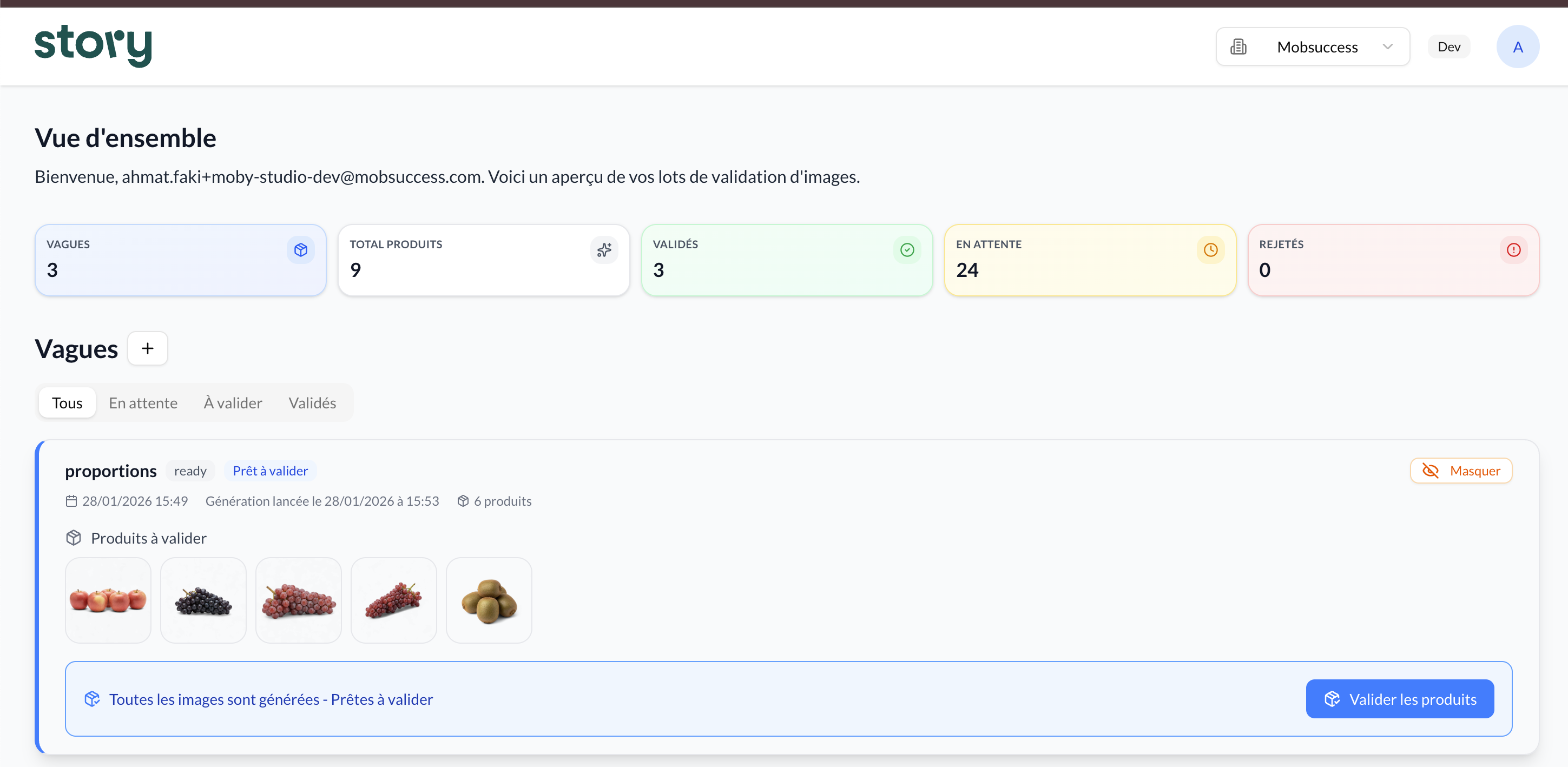1568x767 pixels.
Task: Hide proportions wave with Masquer
Action: [1461, 471]
